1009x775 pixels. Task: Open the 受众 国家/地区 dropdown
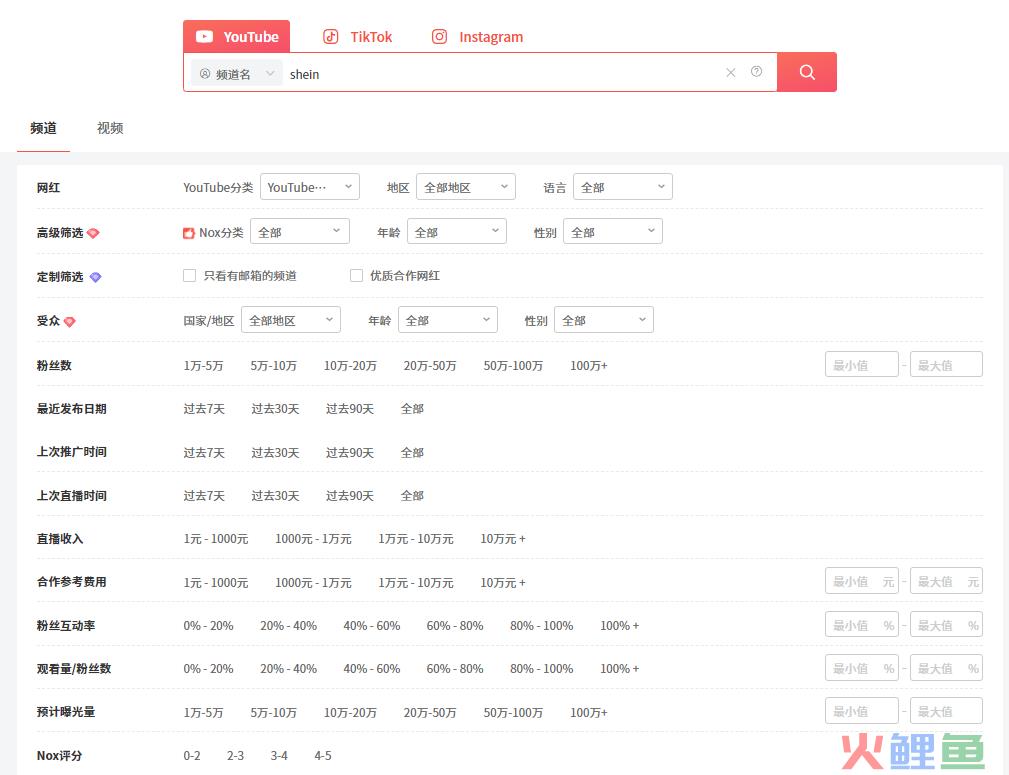[x=291, y=320]
